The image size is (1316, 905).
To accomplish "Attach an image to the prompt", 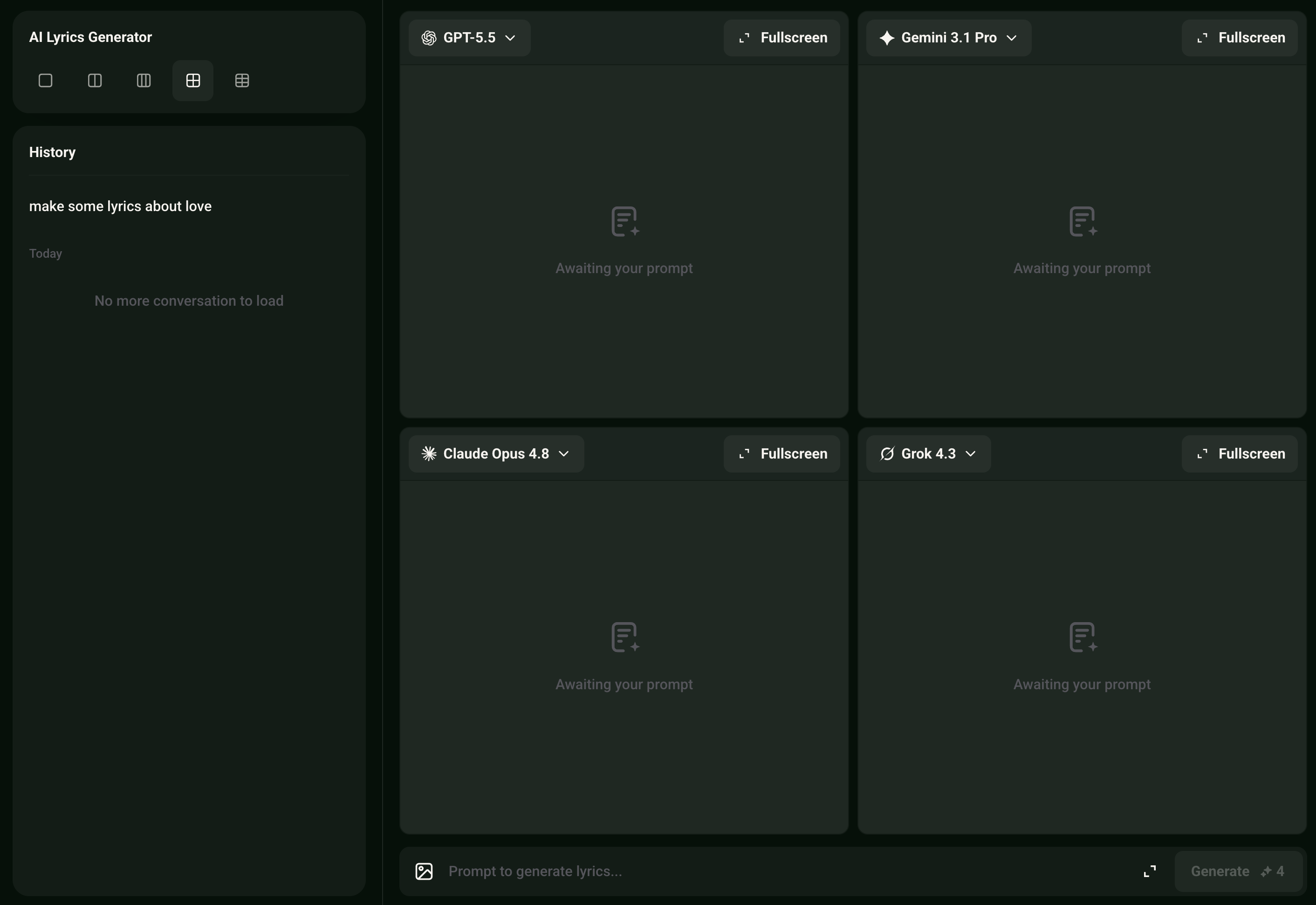I will [424, 871].
